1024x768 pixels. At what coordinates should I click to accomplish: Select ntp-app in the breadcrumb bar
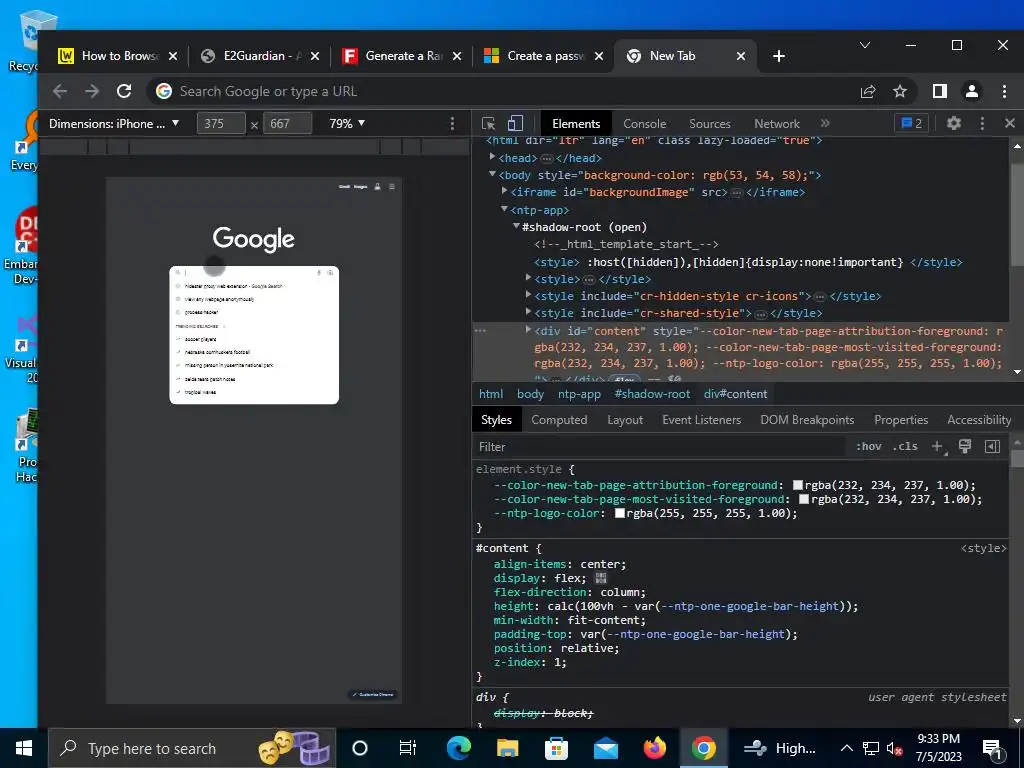coord(579,394)
